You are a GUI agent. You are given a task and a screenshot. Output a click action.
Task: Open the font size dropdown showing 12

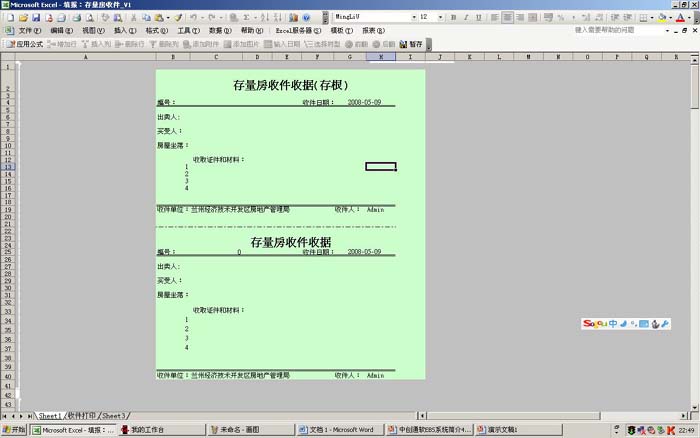pos(440,18)
